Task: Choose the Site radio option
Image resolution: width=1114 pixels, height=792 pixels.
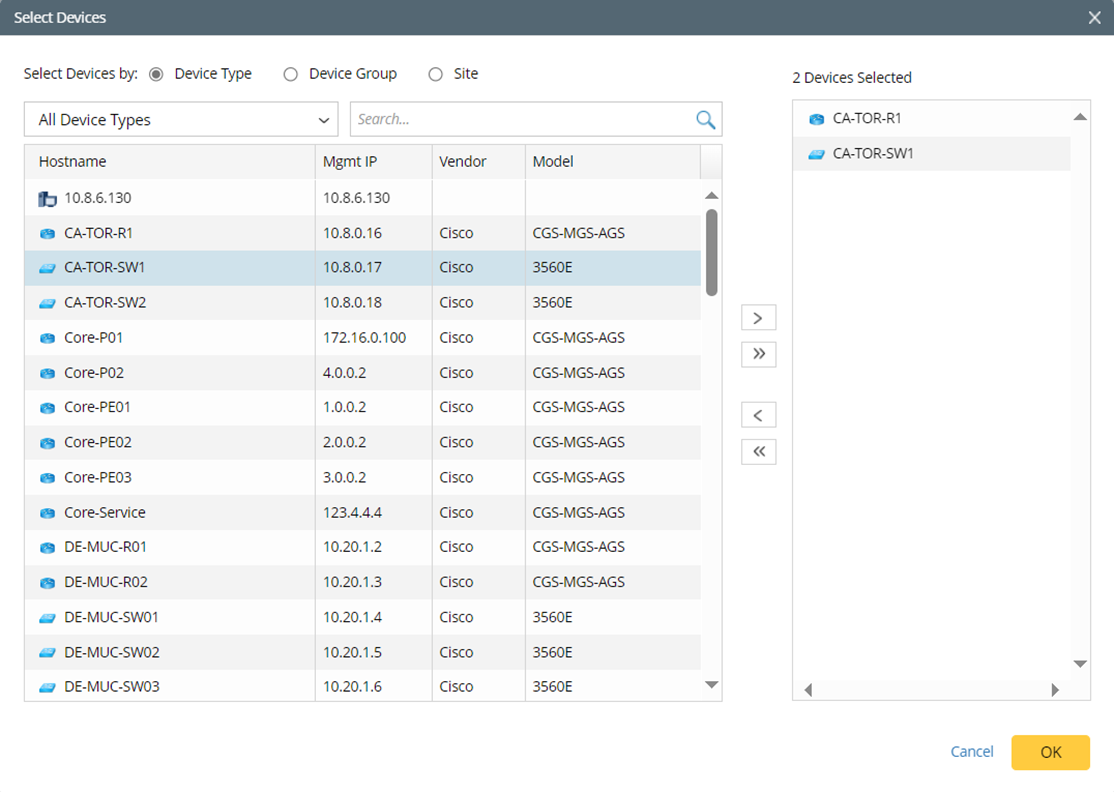Action: point(435,74)
